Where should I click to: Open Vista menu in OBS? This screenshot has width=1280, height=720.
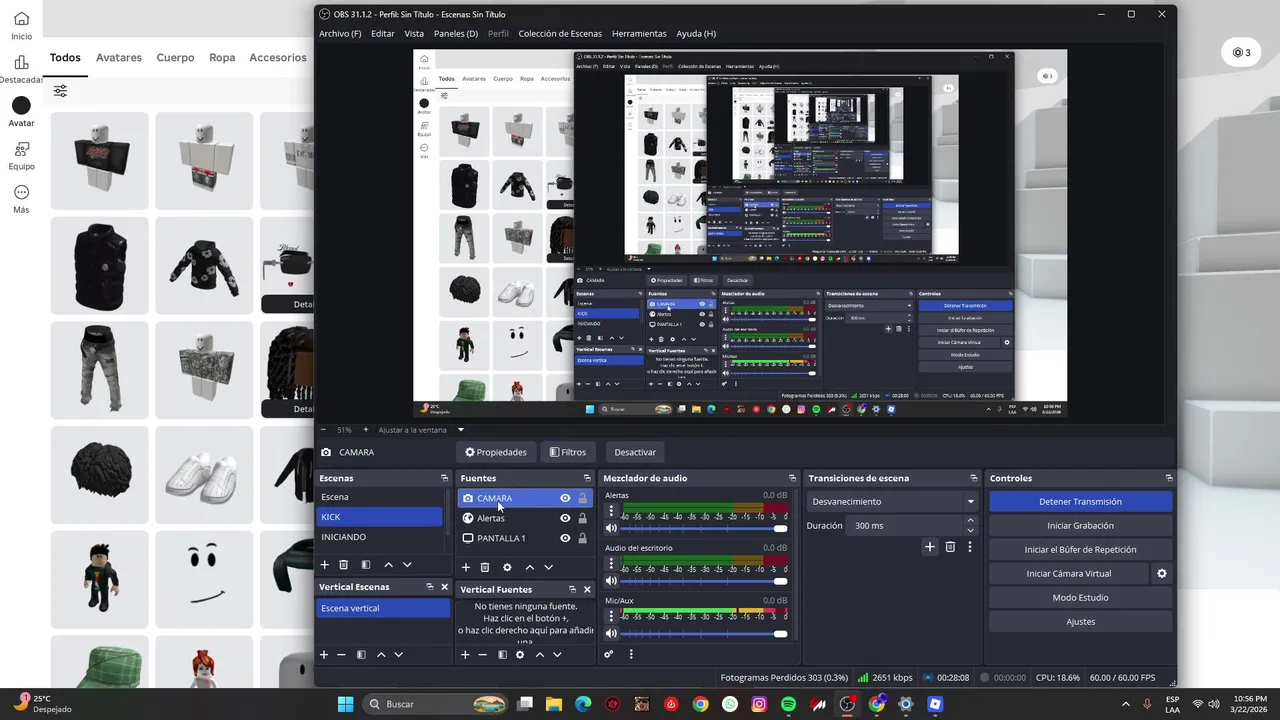click(x=414, y=33)
